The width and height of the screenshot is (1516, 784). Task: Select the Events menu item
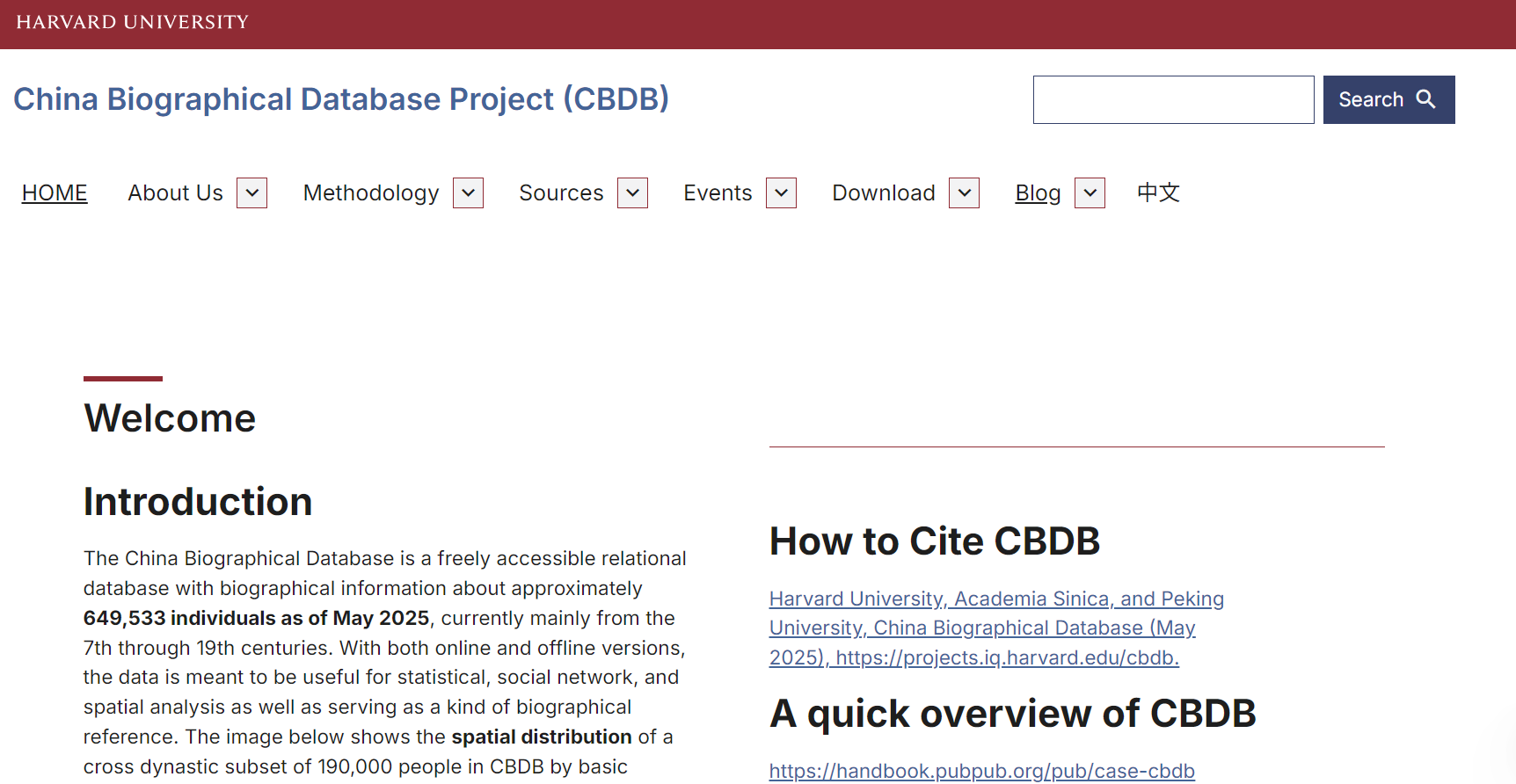pyautogui.click(x=718, y=193)
